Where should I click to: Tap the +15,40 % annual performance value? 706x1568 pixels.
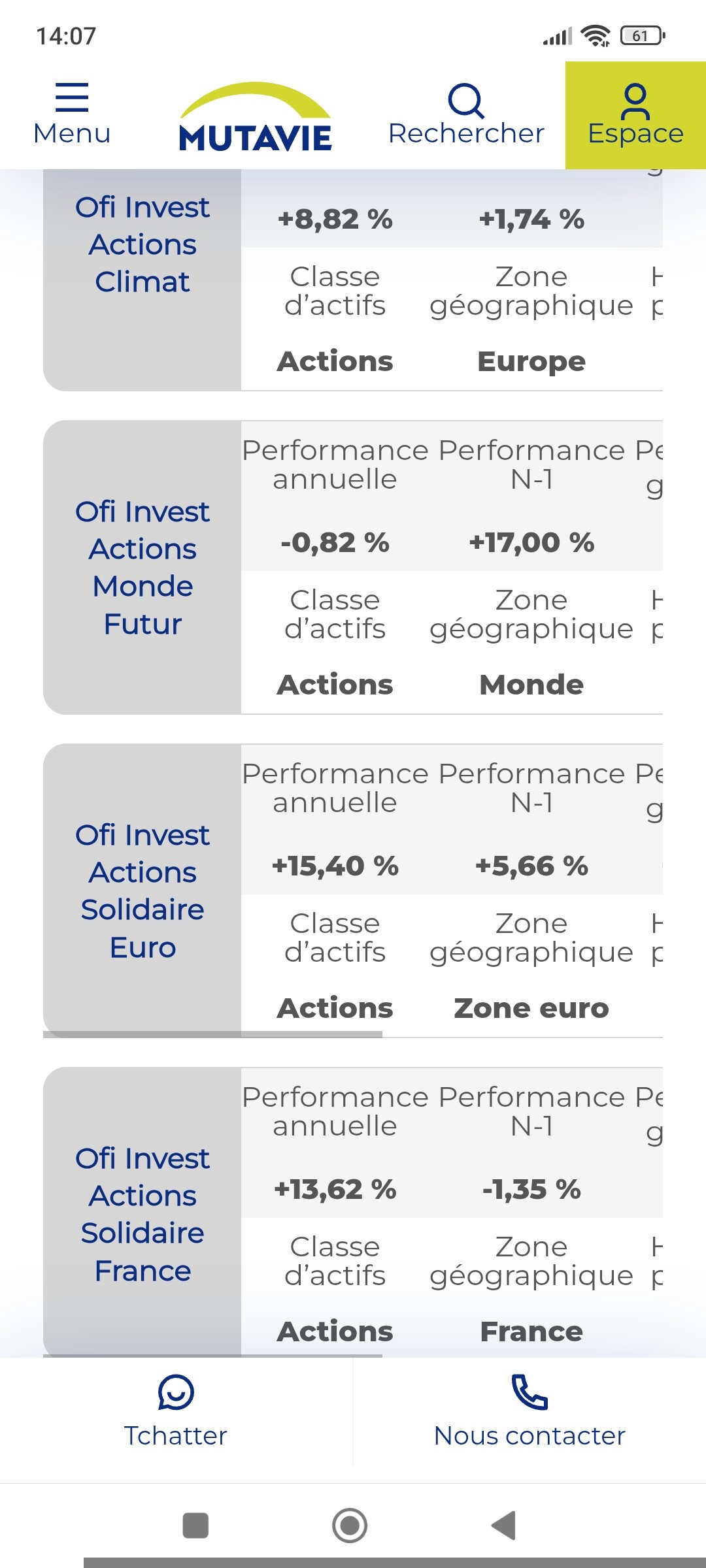tap(335, 866)
